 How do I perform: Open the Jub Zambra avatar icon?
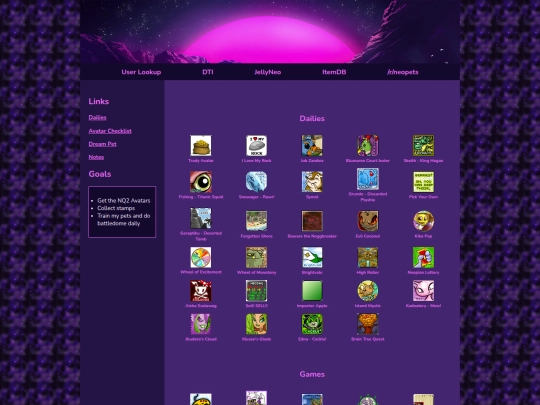click(x=312, y=145)
